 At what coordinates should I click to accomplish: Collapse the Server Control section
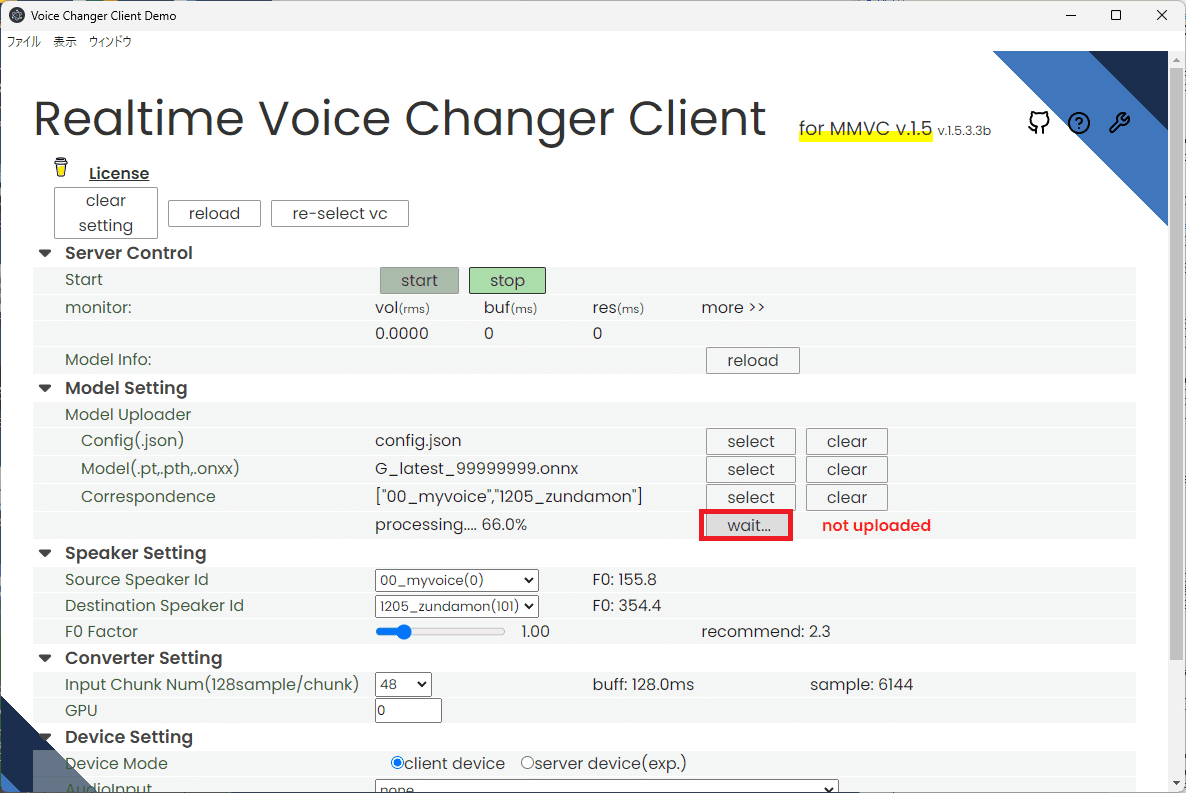(x=45, y=253)
